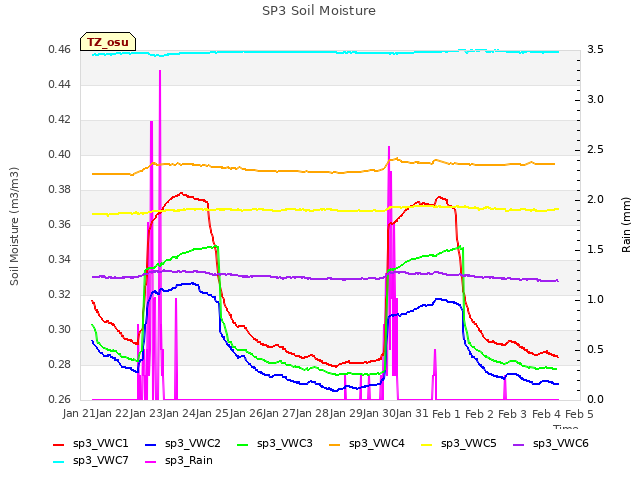640x480 pixels.
Task: Click the 0.44 soil moisture tick label
Action: click(60, 85)
